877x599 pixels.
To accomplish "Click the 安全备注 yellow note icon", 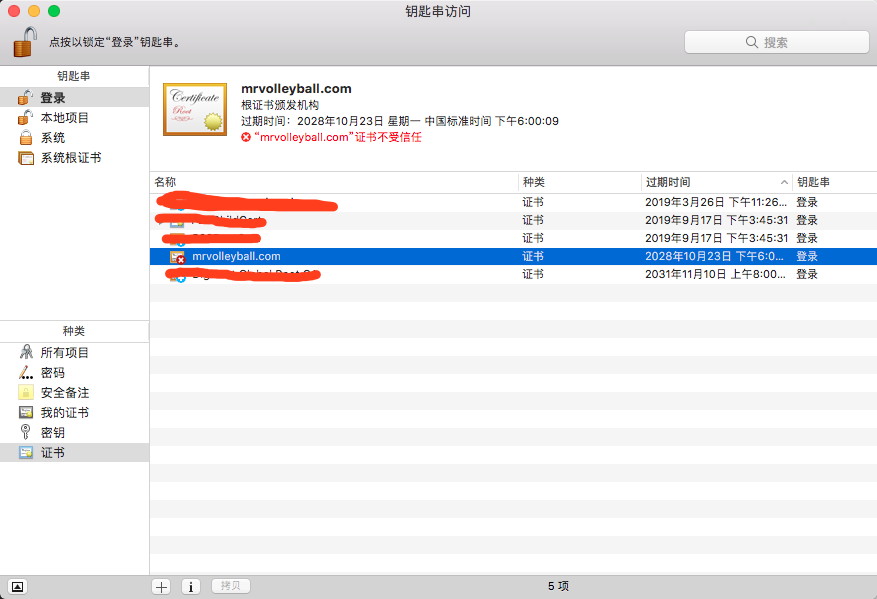I will [26, 392].
